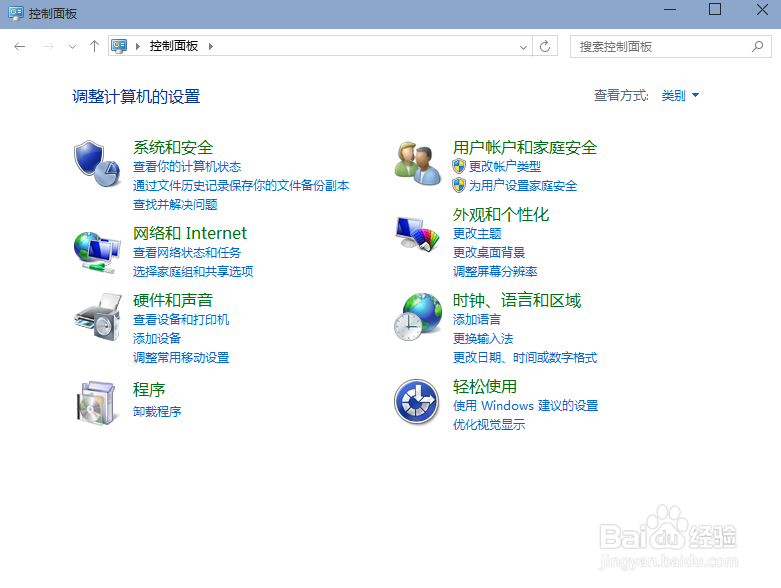Open the System and Security shield icon

(97, 163)
